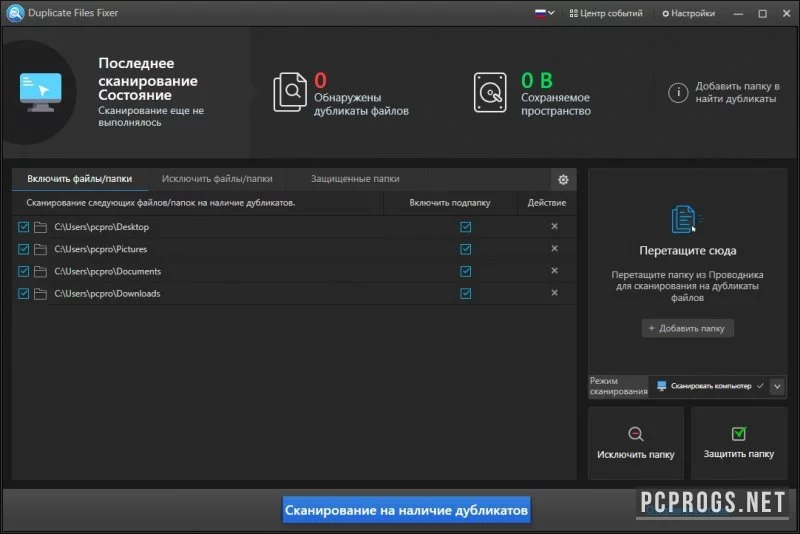Toggle include subfolder for Downloads
The image size is (800, 534).
[465, 293]
